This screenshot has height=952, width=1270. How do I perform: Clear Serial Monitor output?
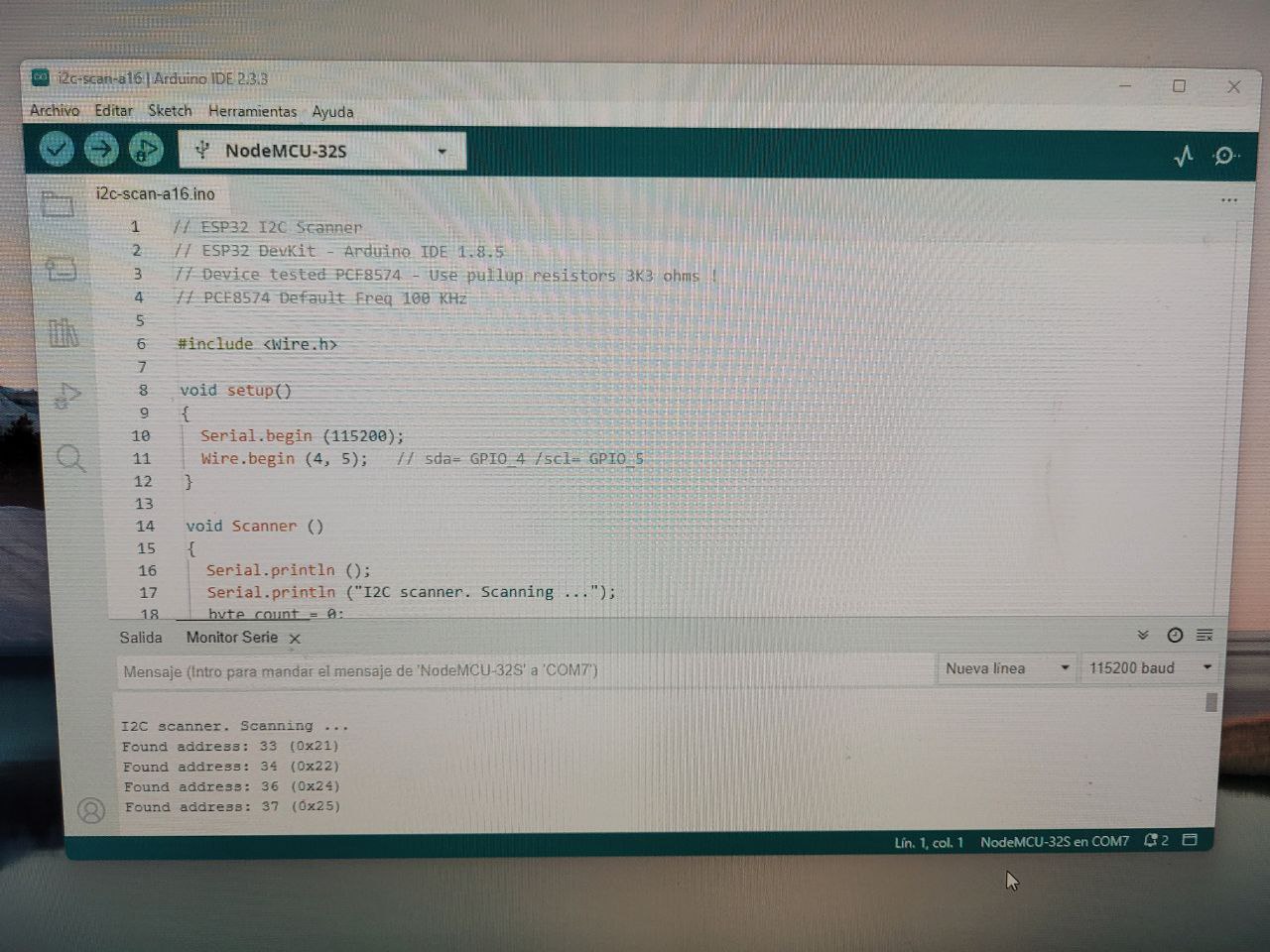pyautogui.click(x=1205, y=635)
